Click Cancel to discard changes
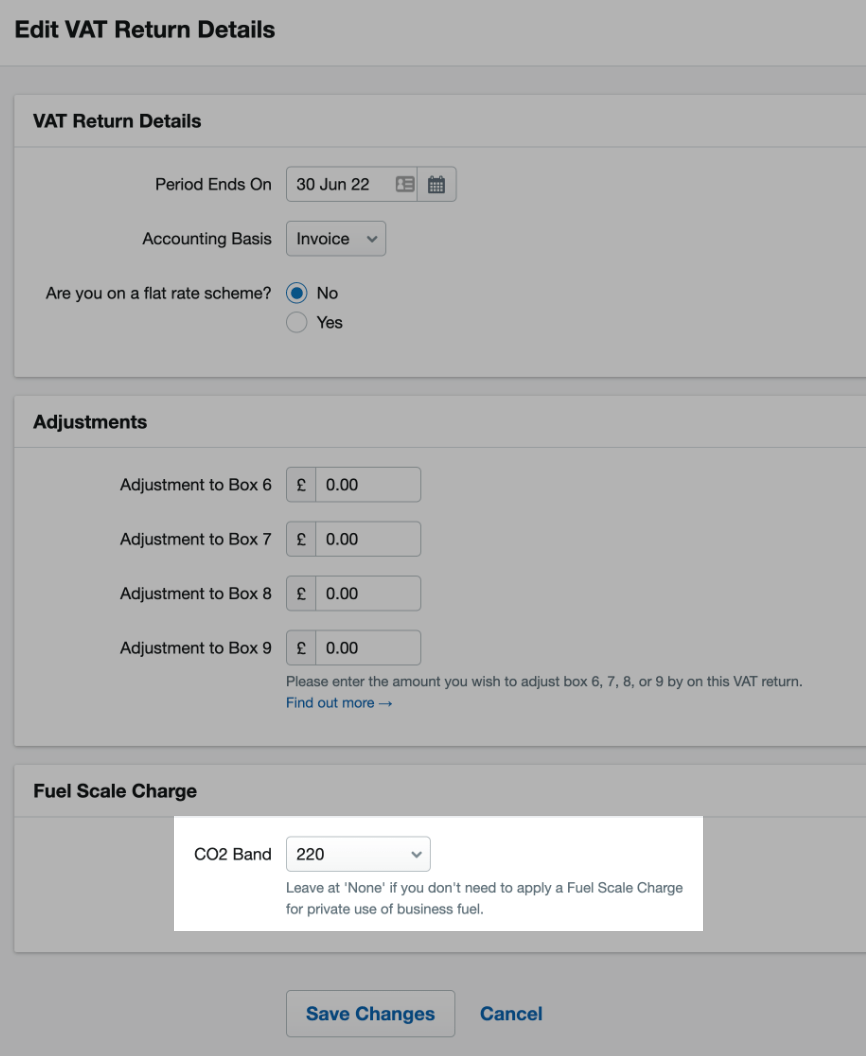The width and height of the screenshot is (866, 1056). 511,1013
